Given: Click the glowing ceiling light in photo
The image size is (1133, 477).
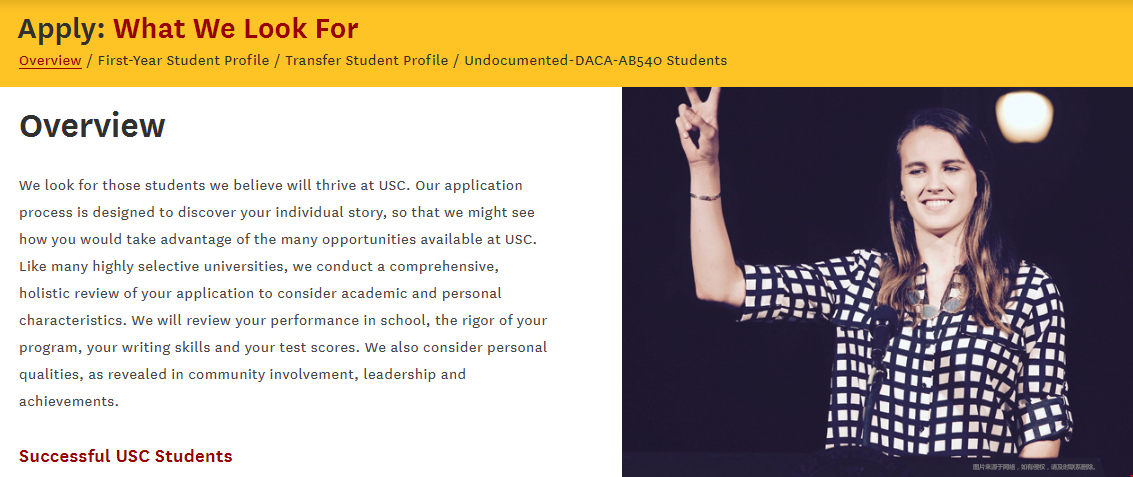Looking at the screenshot, I should pyautogui.click(x=1024, y=116).
